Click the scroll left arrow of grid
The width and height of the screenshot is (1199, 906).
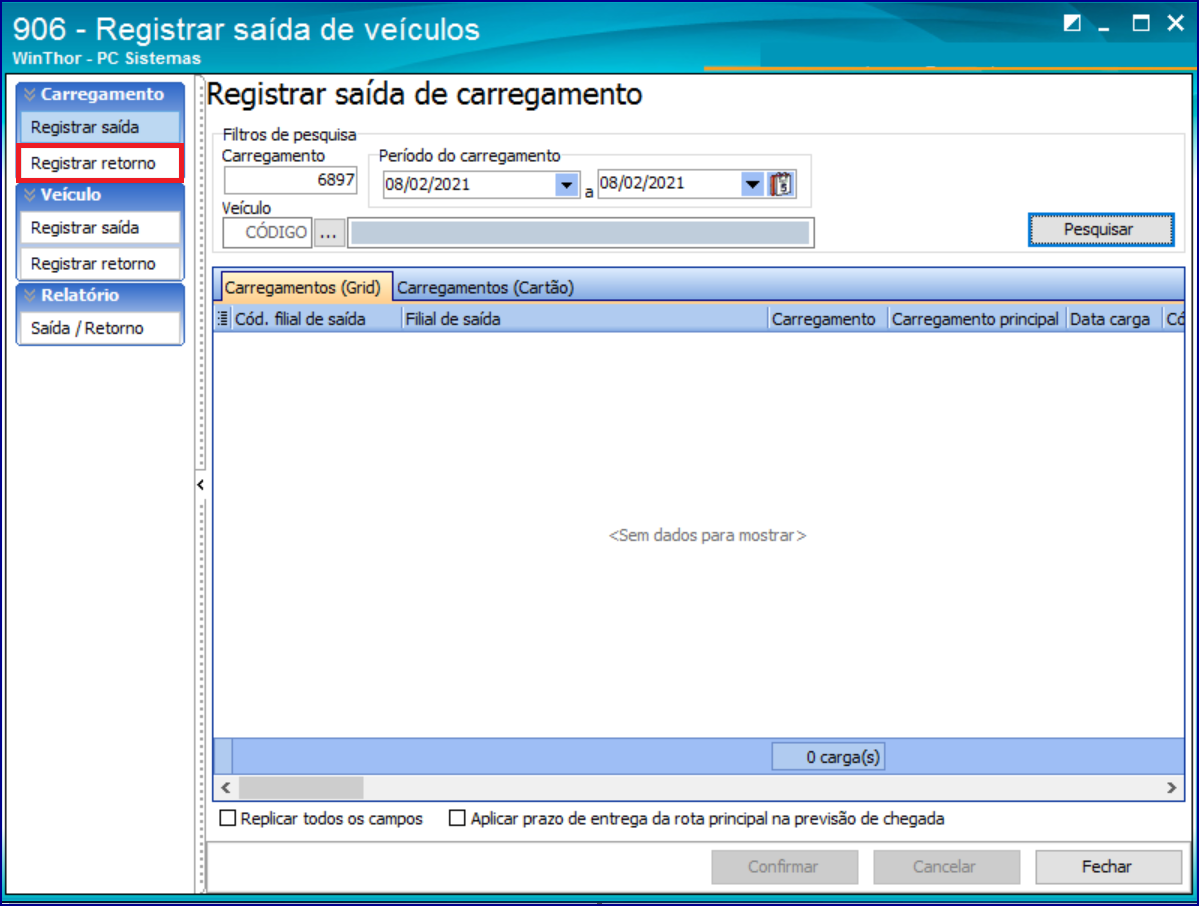(226, 787)
